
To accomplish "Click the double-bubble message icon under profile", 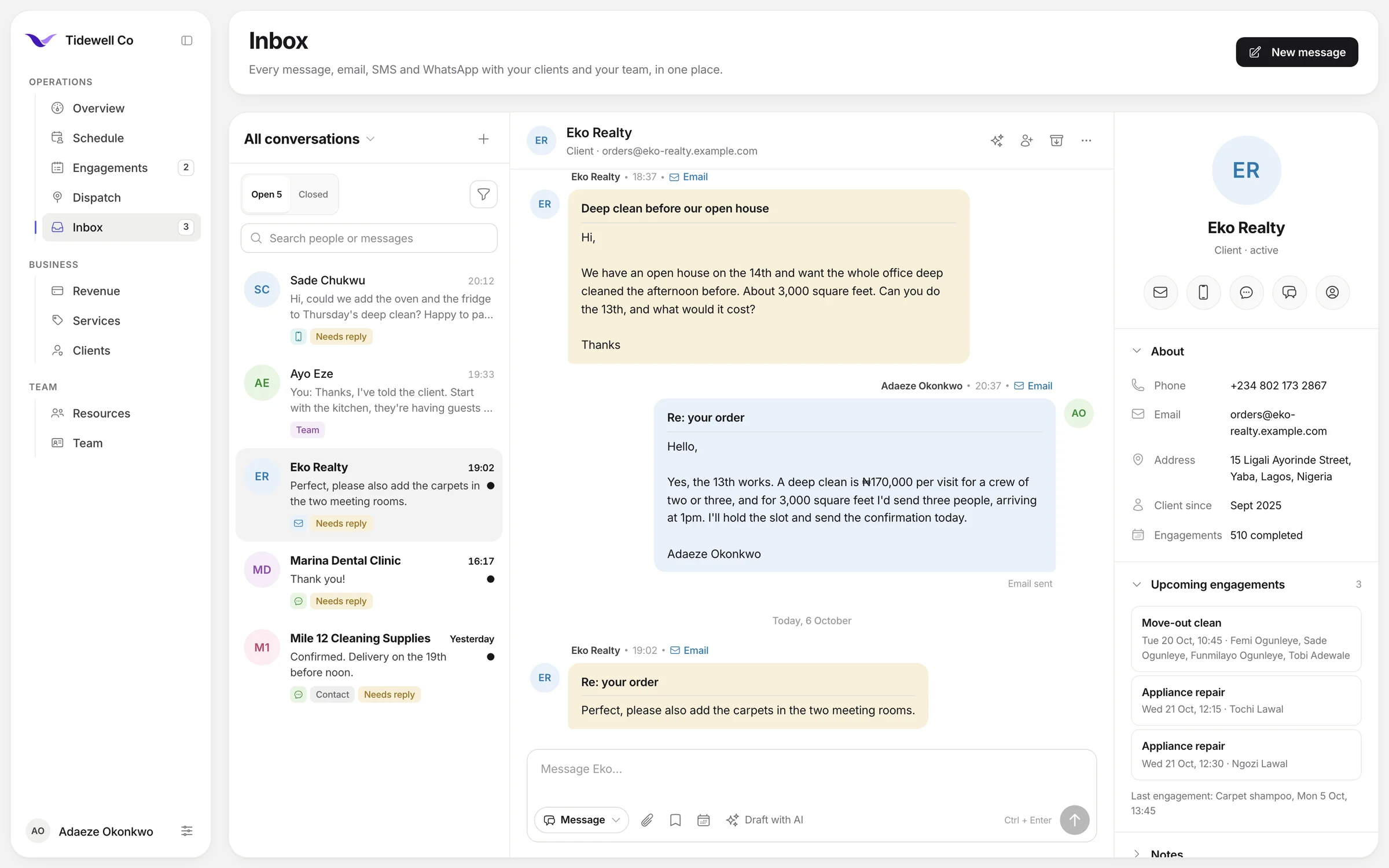I will pos(1289,292).
